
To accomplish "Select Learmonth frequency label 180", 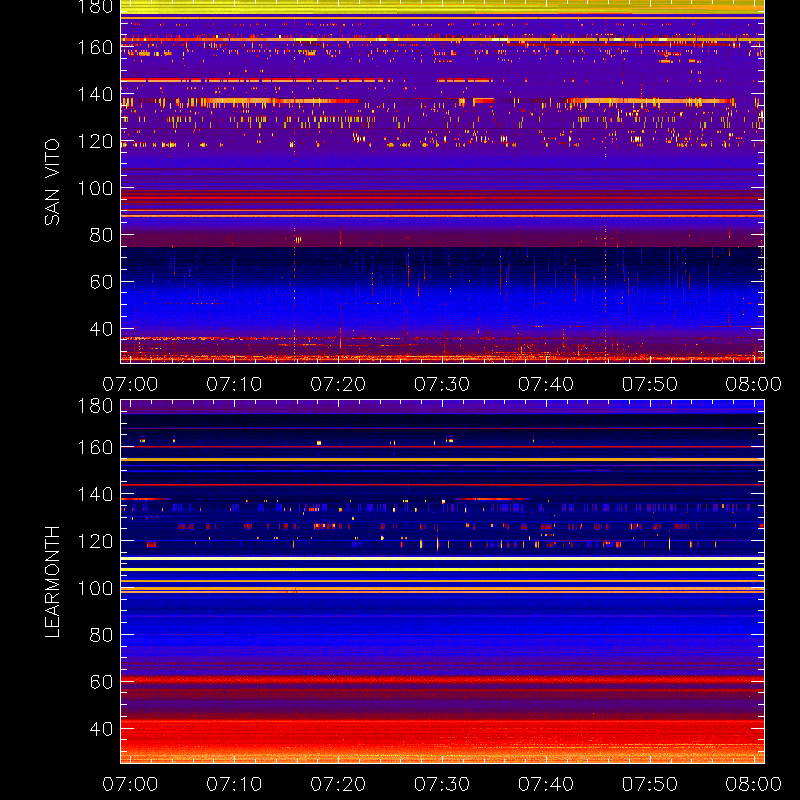I will coord(95,406).
